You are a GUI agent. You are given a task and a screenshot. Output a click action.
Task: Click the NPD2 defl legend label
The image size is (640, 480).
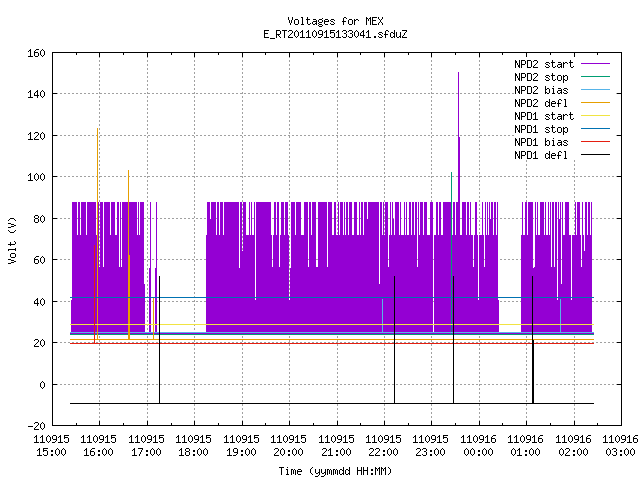coord(541,103)
